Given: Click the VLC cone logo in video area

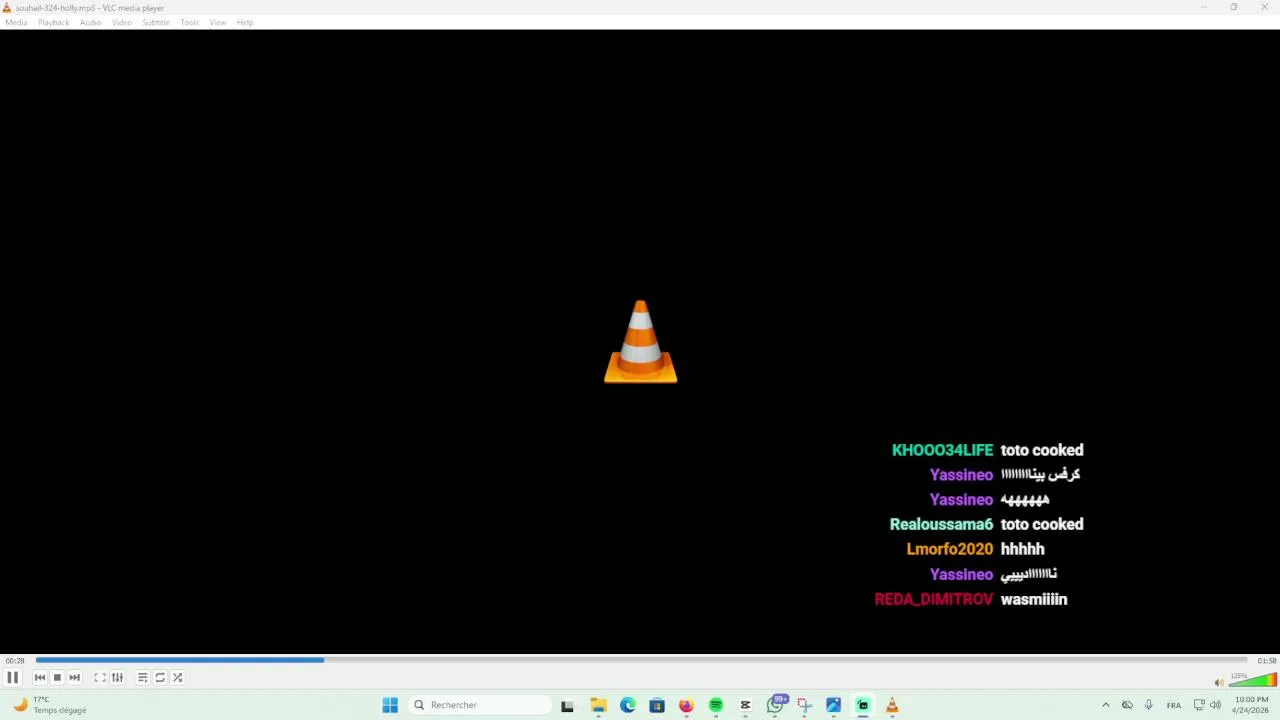Looking at the screenshot, I should tap(640, 342).
